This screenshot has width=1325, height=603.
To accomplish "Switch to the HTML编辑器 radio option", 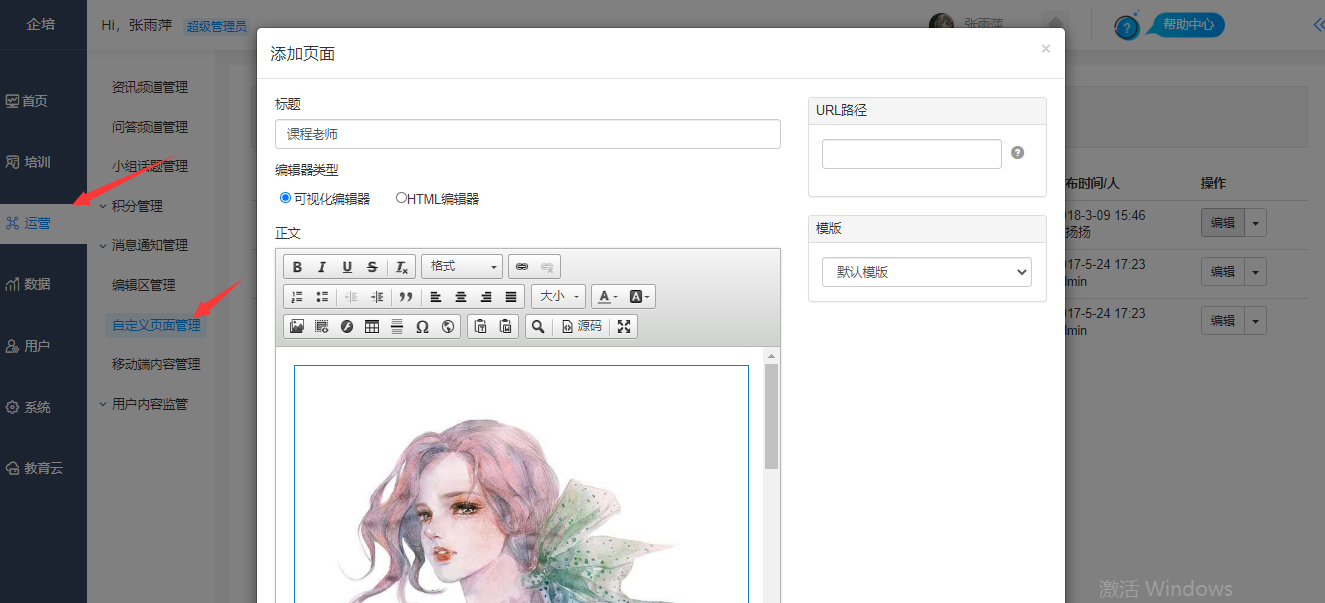I will click(401, 198).
